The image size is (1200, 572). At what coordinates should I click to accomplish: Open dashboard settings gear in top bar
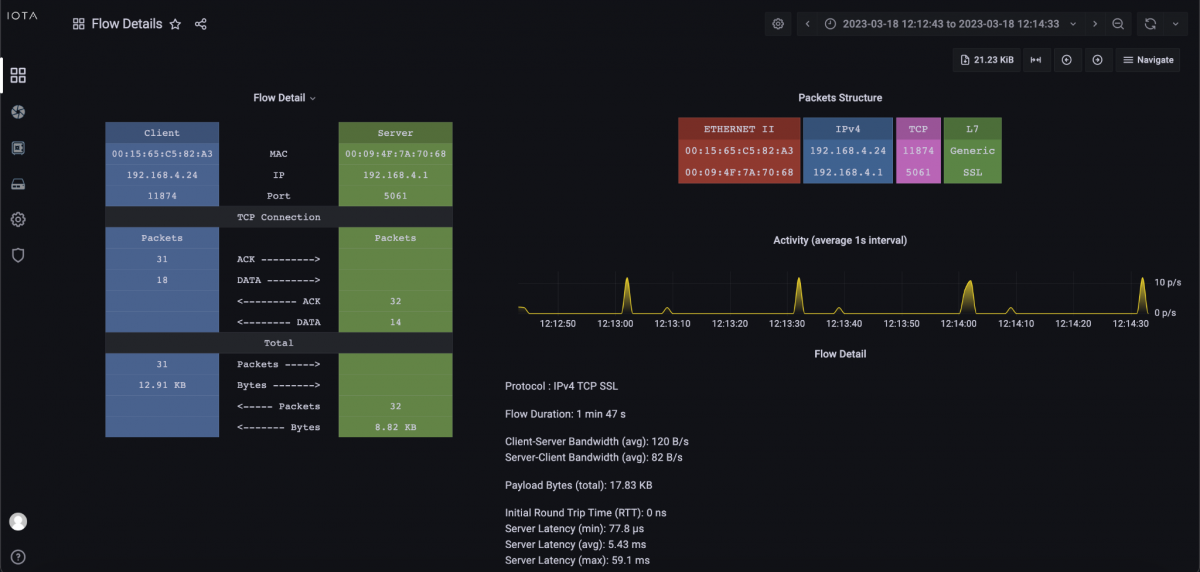click(778, 24)
